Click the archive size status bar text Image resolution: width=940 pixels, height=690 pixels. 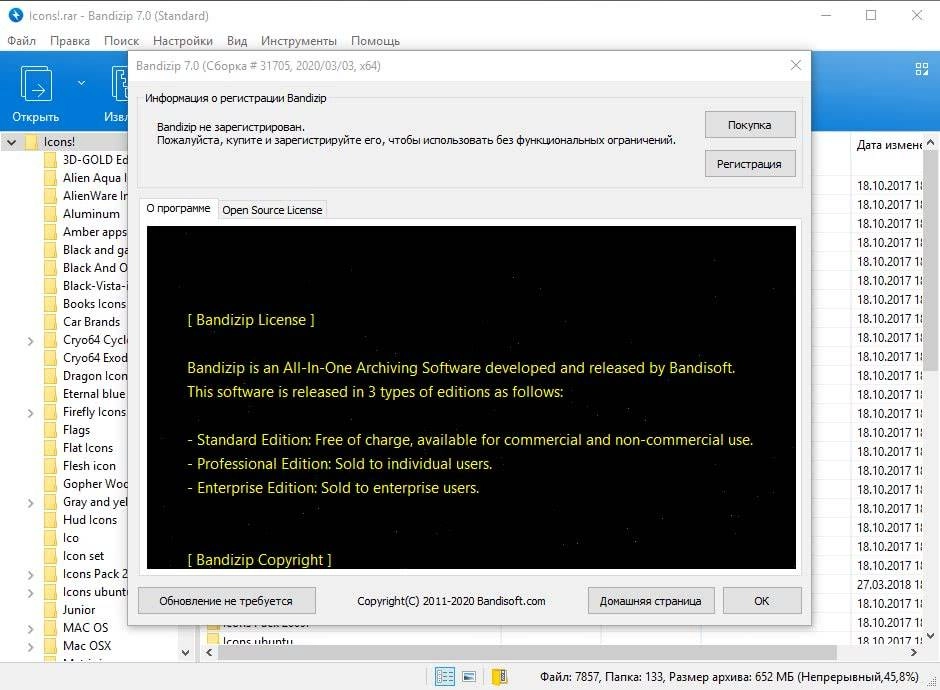point(729,677)
